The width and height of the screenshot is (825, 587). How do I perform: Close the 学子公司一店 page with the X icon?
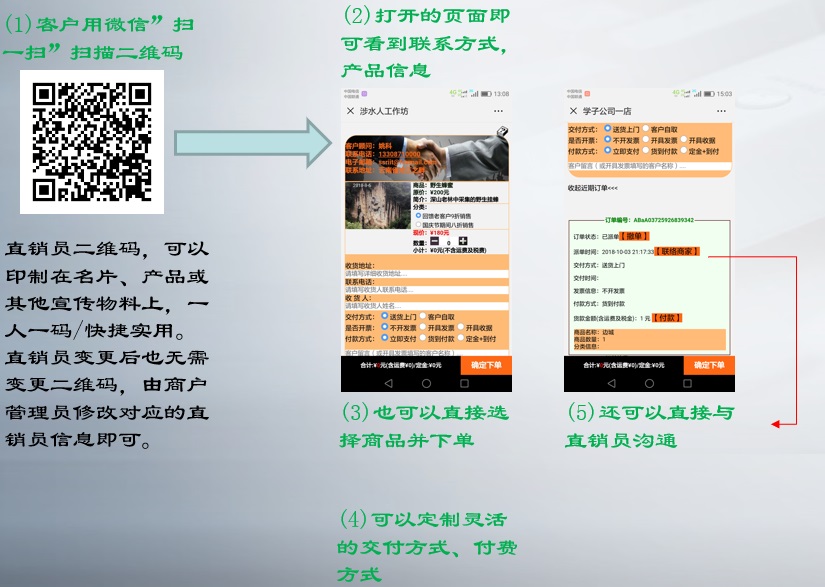[574, 111]
